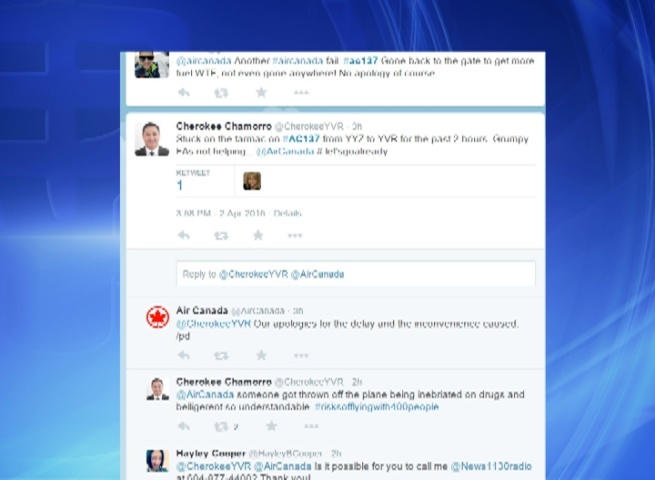Retweet the 'Stuck on the tarmac' tweet
Screen dimensions: 655x480
[221, 236]
